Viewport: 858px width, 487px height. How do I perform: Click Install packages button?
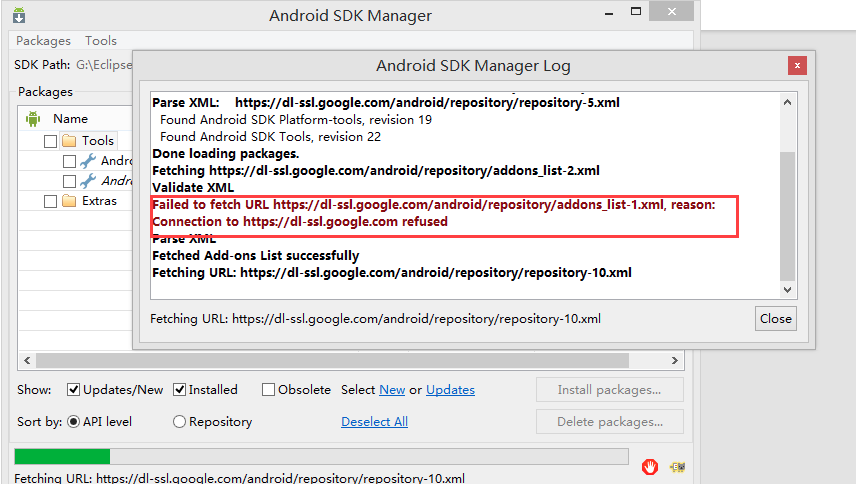point(610,390)
